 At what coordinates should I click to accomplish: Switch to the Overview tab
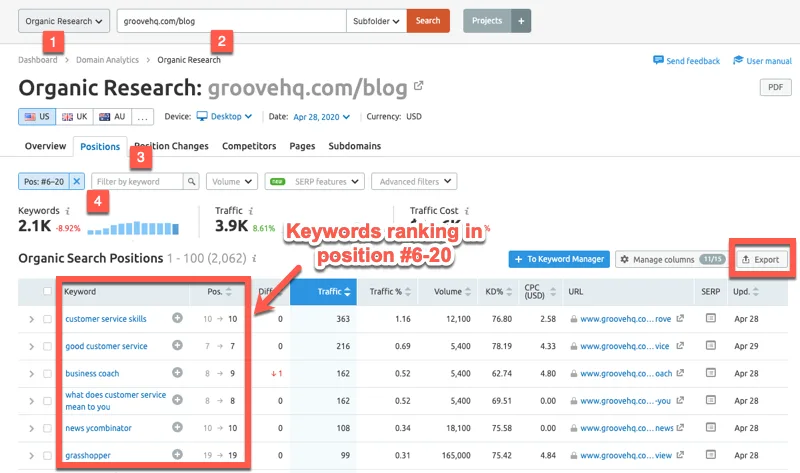pos(45,146)
